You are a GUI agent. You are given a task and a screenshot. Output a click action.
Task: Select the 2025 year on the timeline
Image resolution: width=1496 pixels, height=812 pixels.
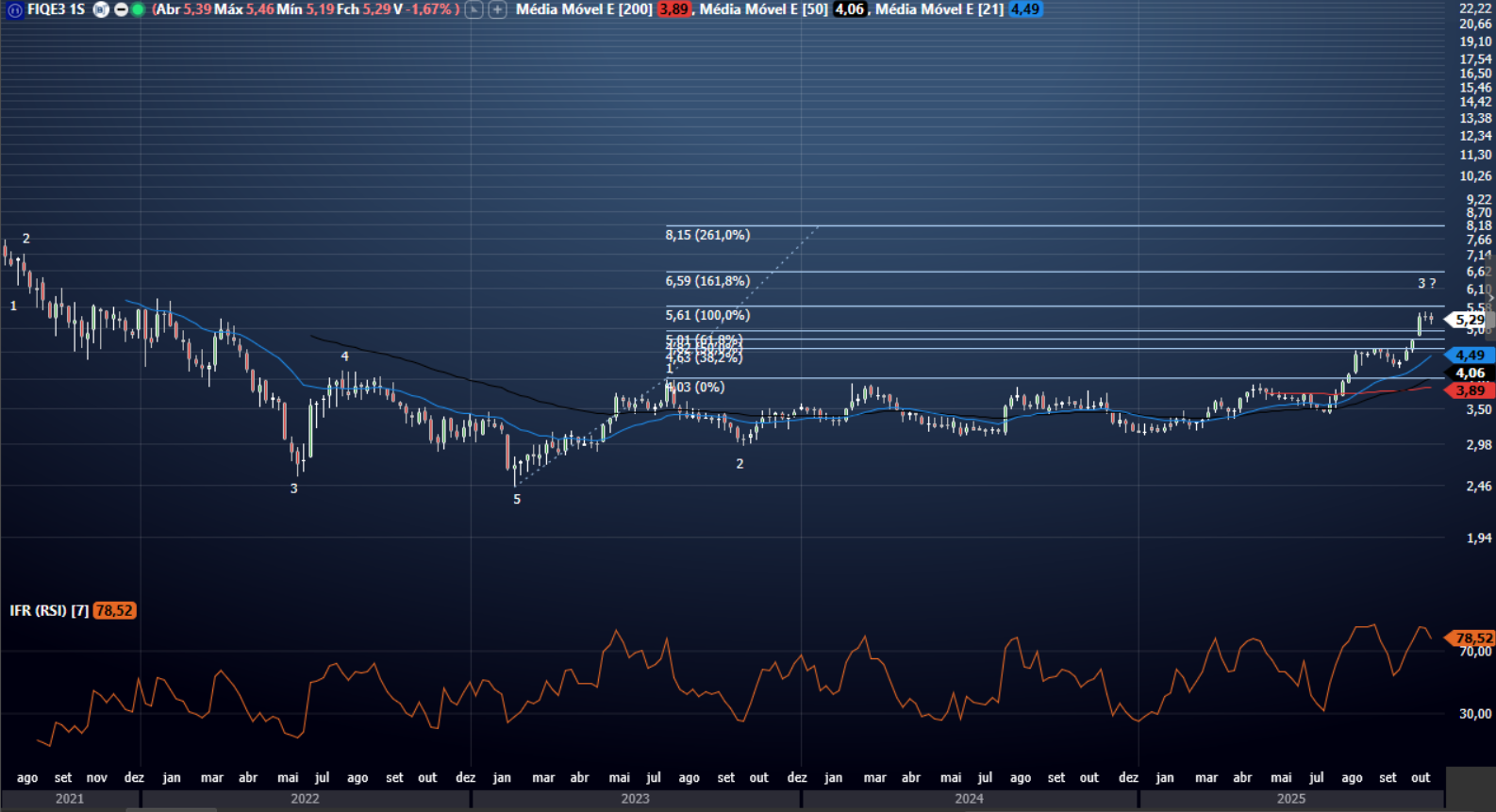[1290, 798]
